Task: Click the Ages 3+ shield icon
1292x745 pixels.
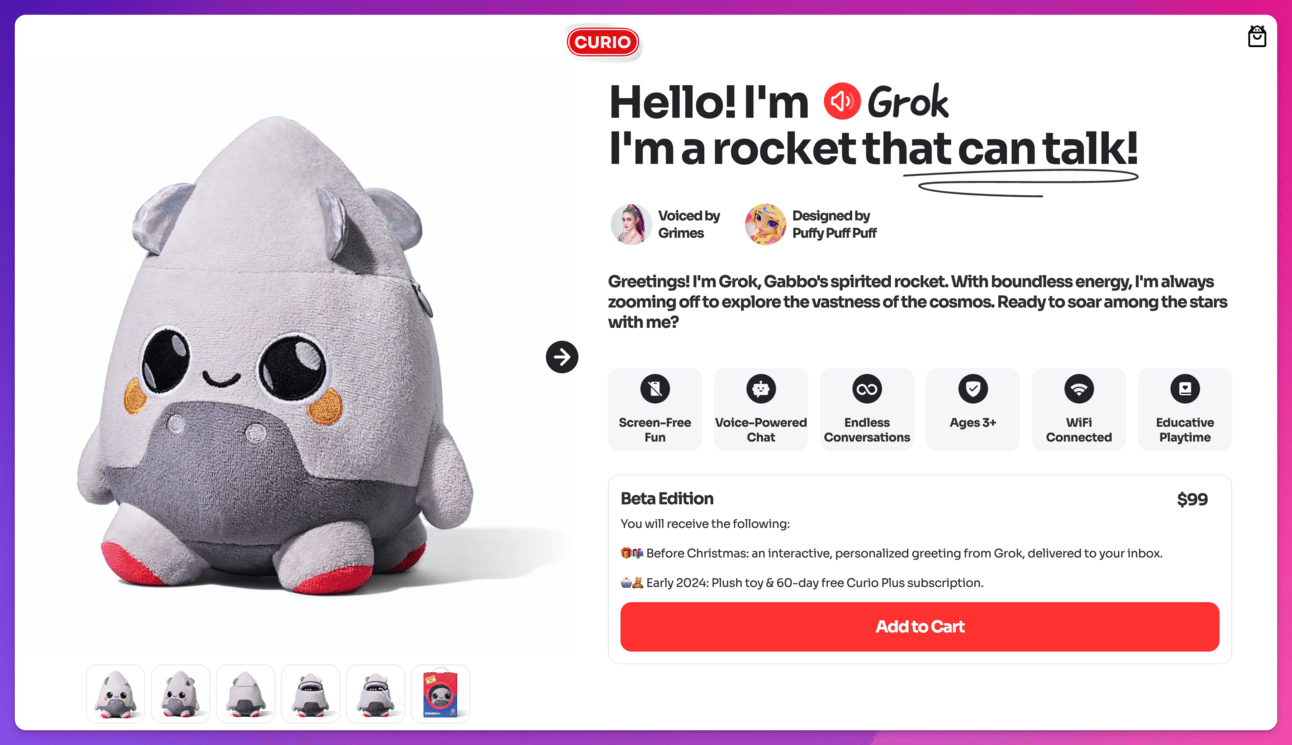Action: pyautogui.click(x=973, y=388)
